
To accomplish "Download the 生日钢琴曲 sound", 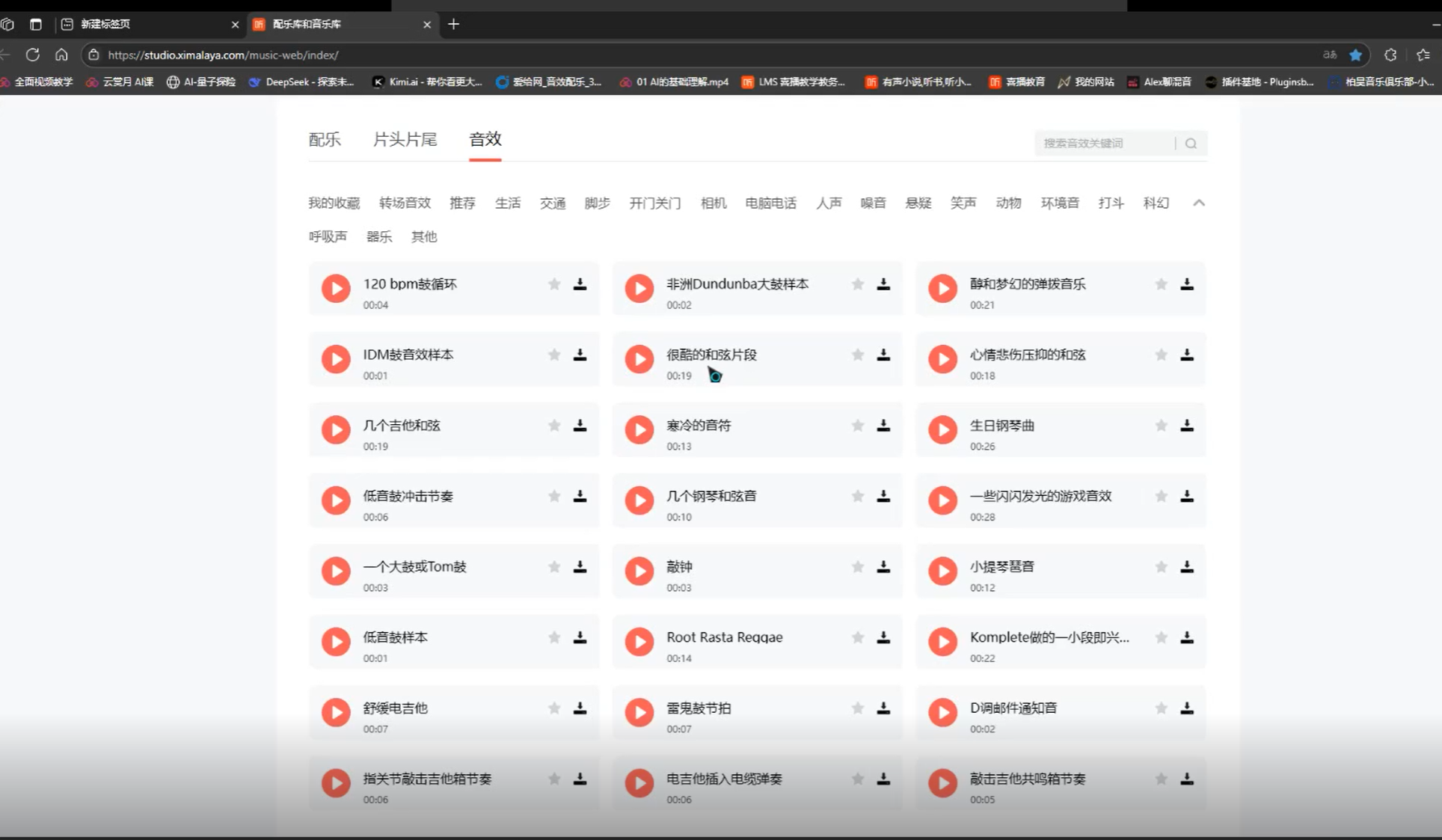I will point(1187,426).
